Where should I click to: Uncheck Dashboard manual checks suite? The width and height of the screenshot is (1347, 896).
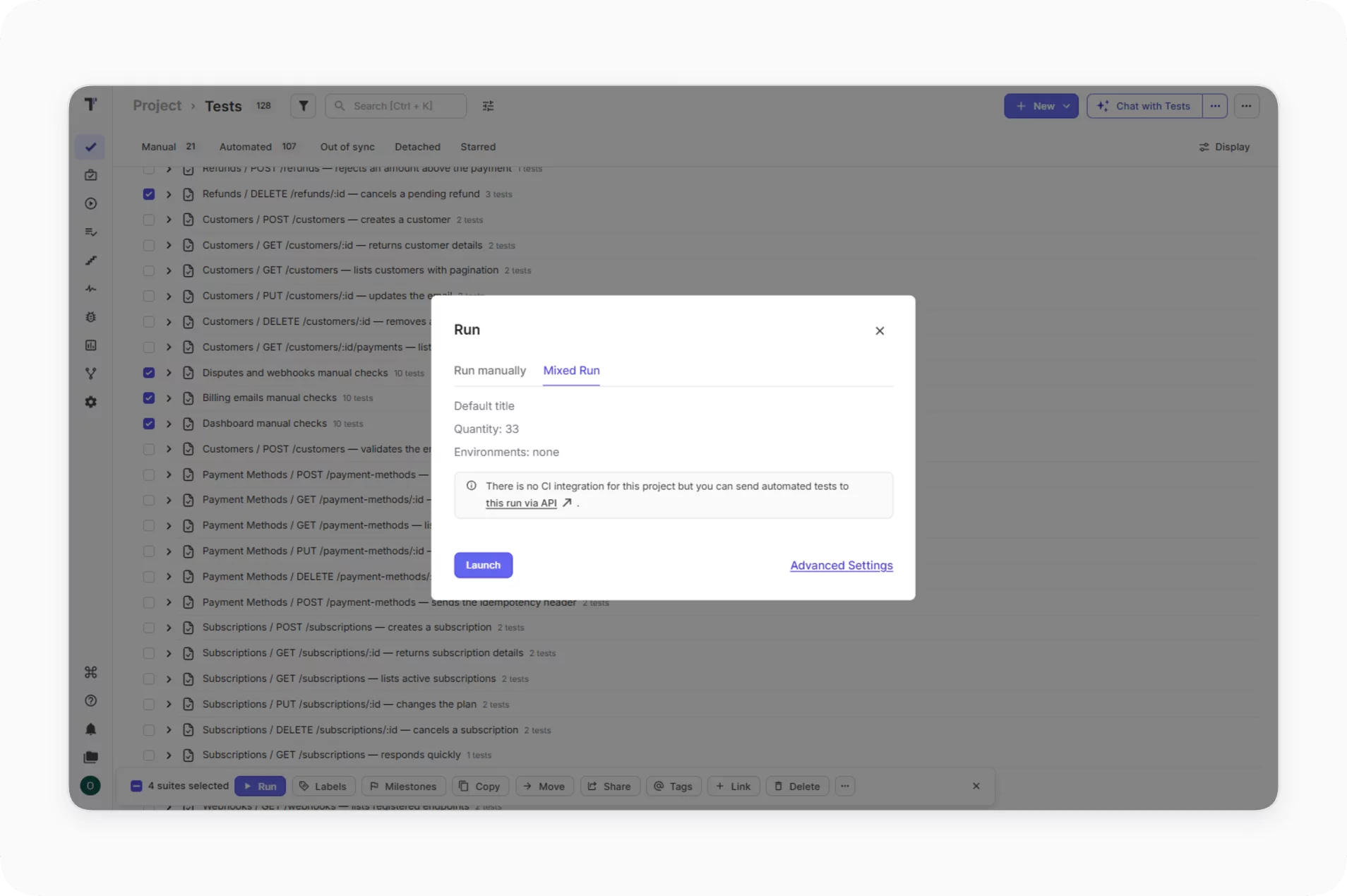pyautogui.click(x=148, y=424)
